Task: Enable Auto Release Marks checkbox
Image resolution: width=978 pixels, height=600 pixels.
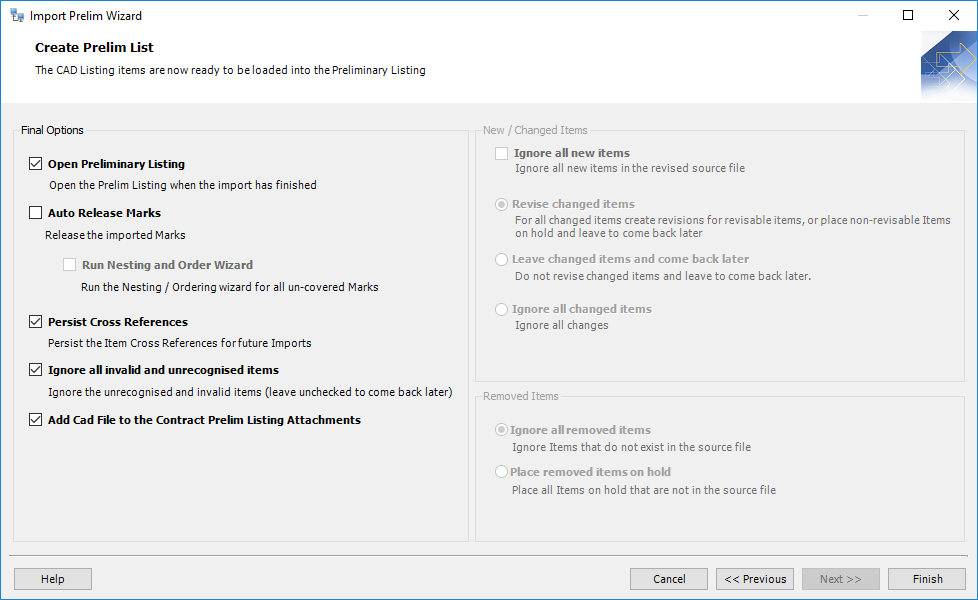Action: click(x=36, y=213)
